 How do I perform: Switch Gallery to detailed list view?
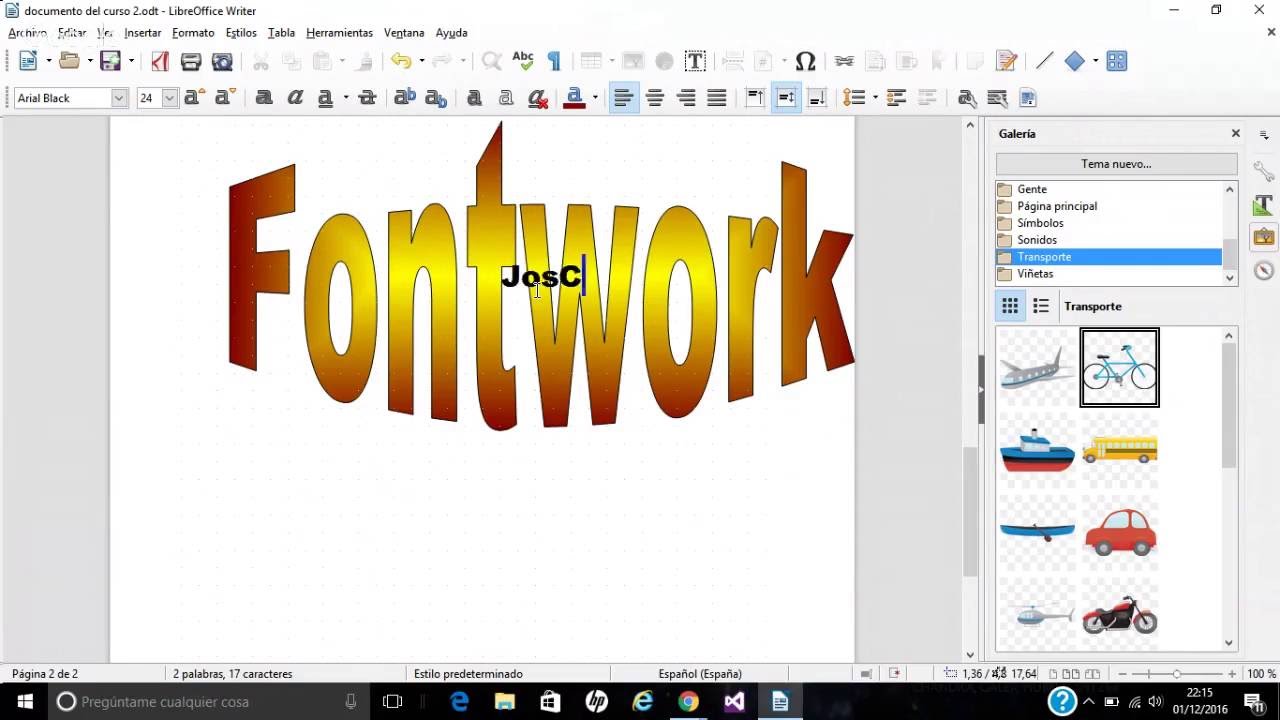pos(1041,306)
